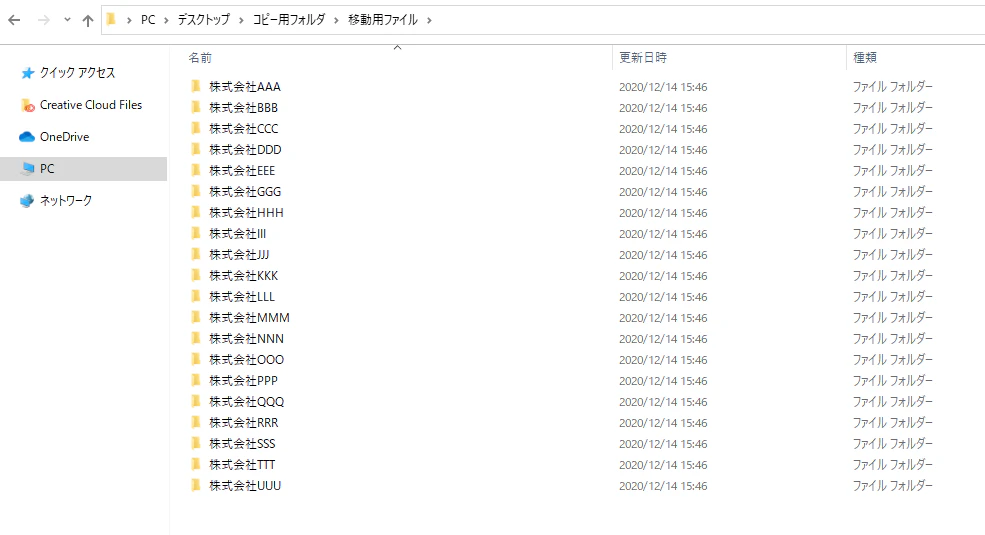Image resolution: width=985 pixels, height=535 pixels.
Task: Sort by 更新日時 column header
Action: (643, 58)
